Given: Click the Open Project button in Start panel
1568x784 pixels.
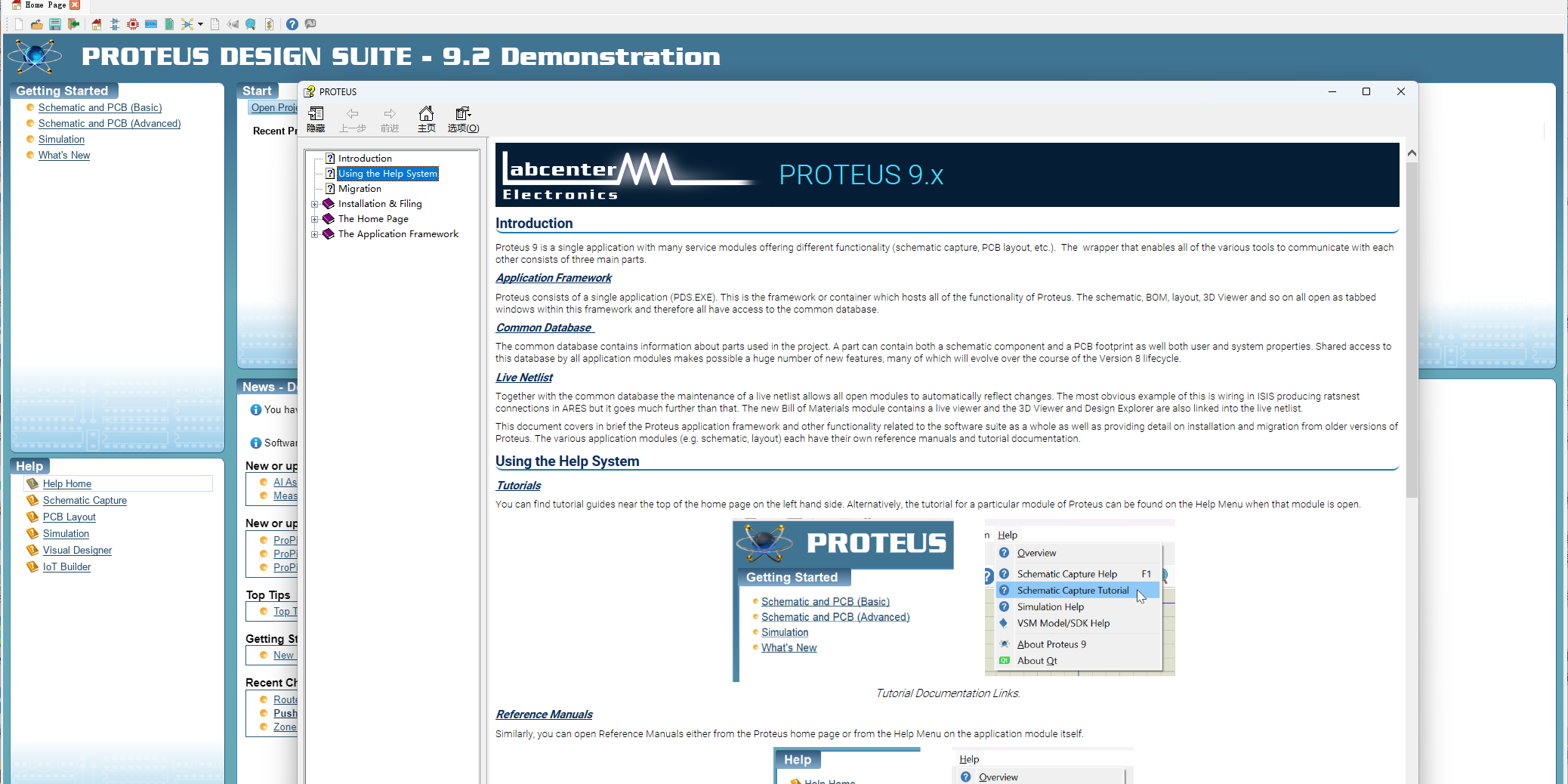Looking at the screenshot, I should tap(273, 108).
